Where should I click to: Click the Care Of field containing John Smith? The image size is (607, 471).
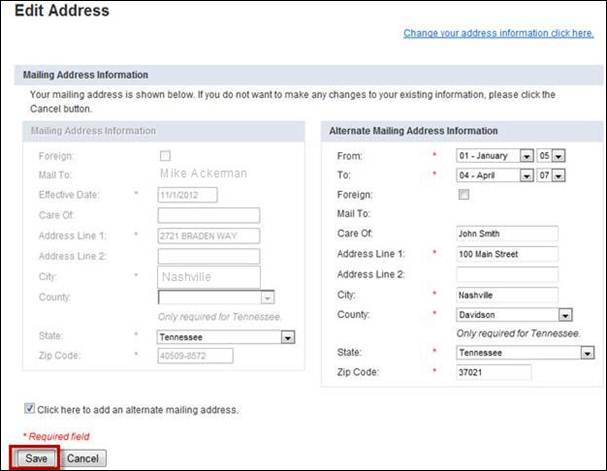point(507,234)
